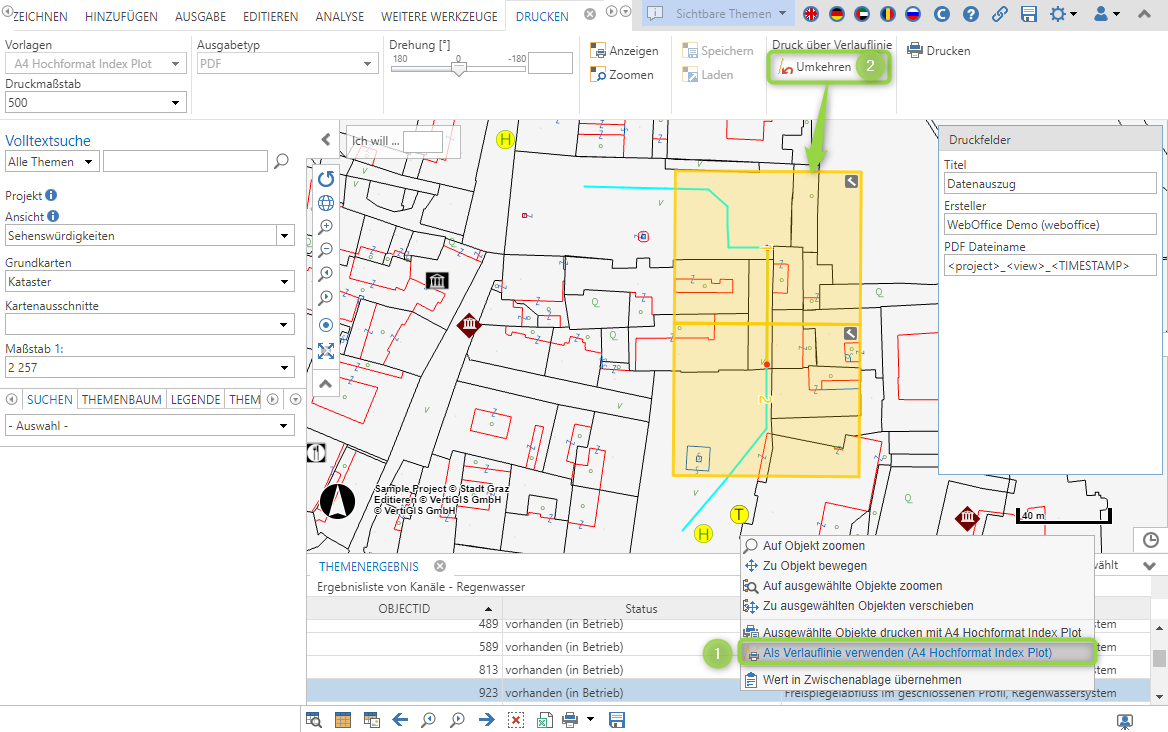Toggle fullscreen map with the expand arrows icon
Viewport: 1168px width, 732px height.
coord(326,350)
